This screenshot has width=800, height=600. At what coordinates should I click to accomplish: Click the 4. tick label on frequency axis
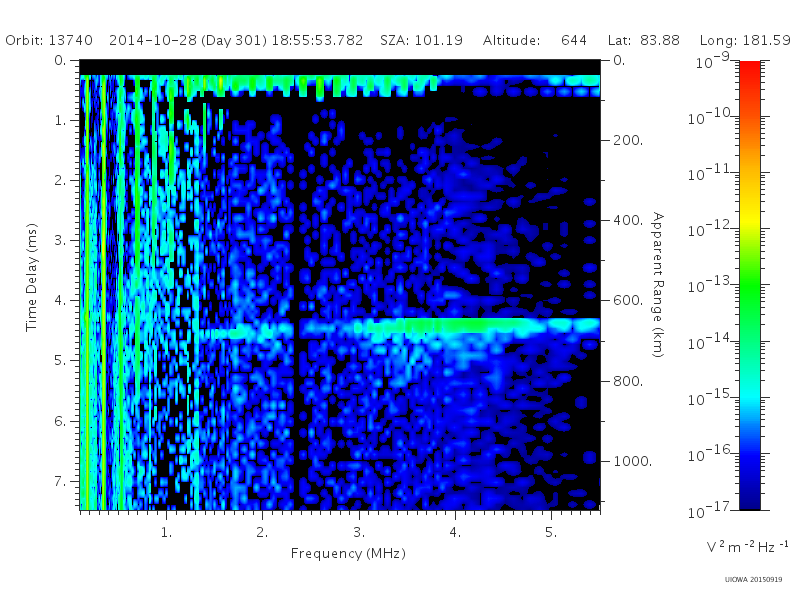point(455,533)
